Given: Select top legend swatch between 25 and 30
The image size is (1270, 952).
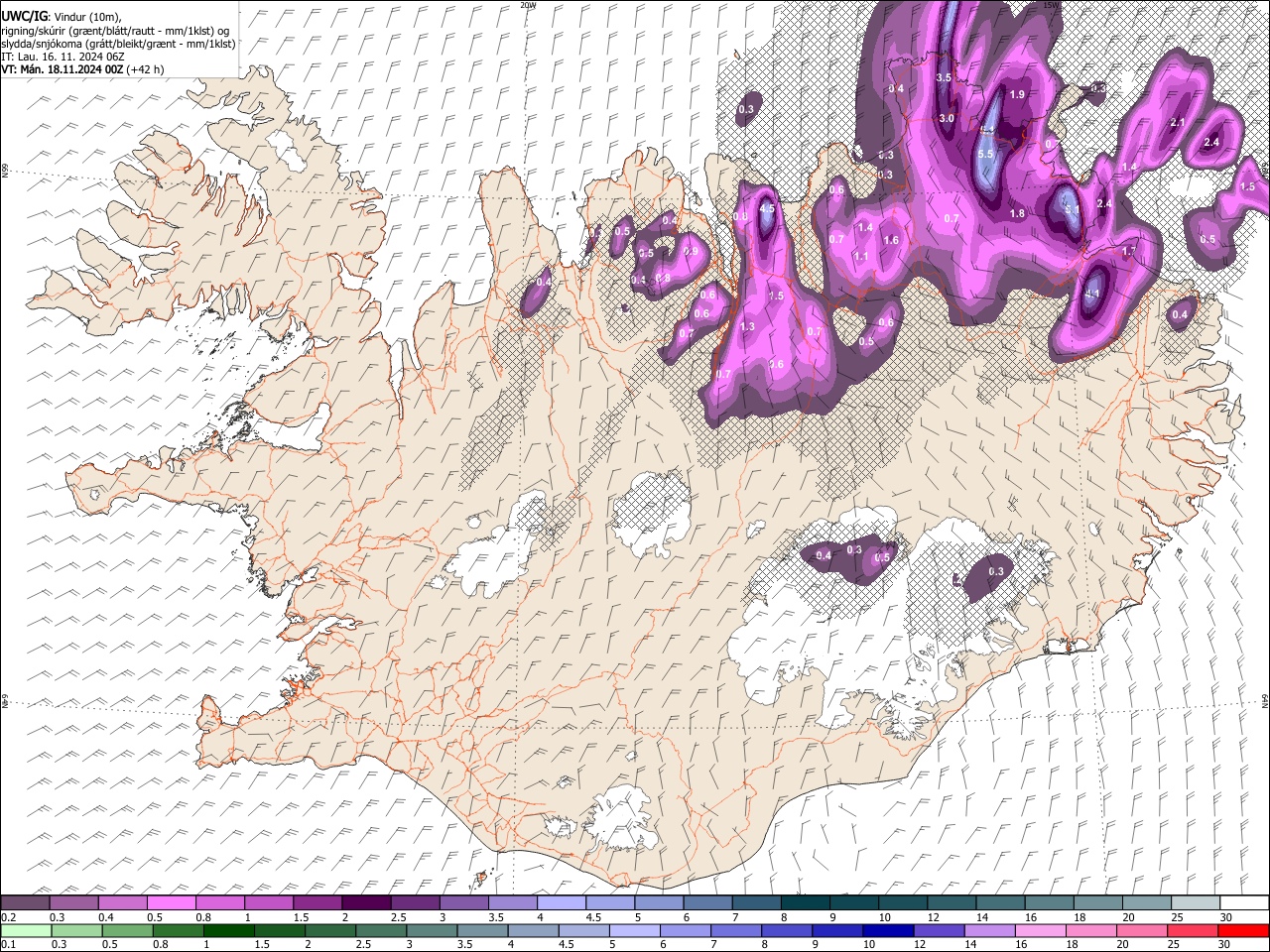Looking at the screenshot, I should [x=1195, y=902].
